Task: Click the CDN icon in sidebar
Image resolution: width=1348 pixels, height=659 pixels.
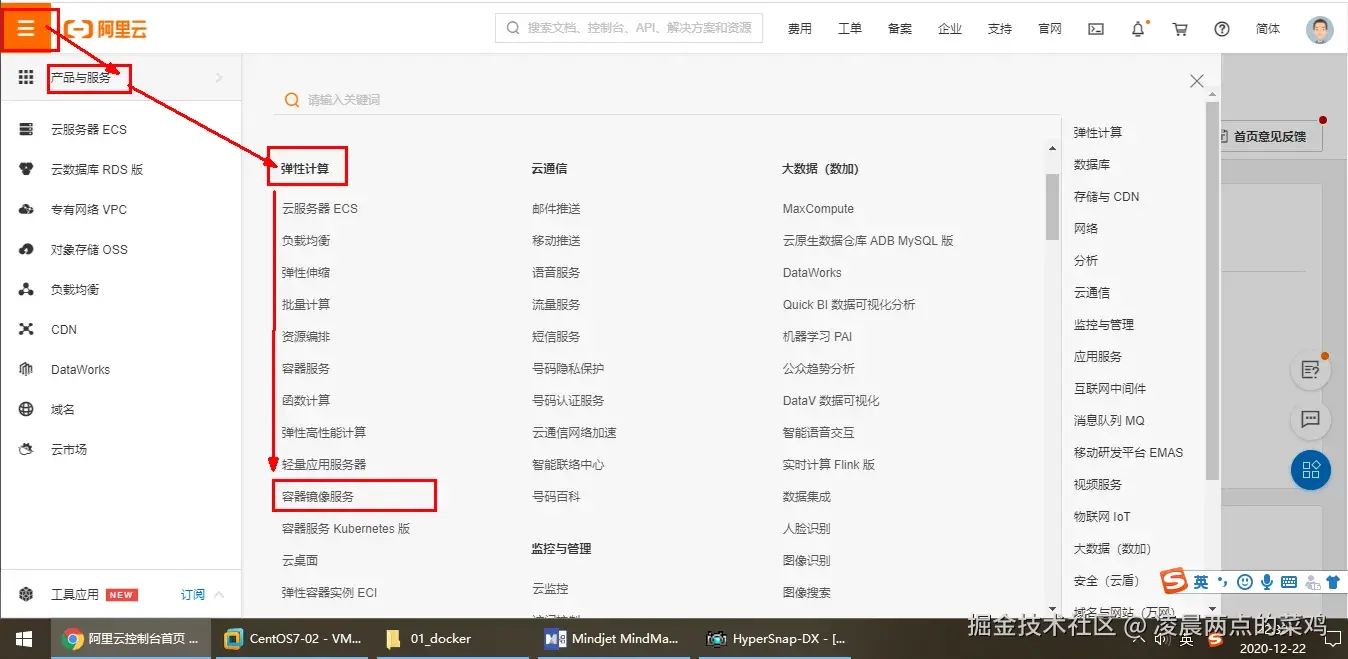Action: click(27, 329)
